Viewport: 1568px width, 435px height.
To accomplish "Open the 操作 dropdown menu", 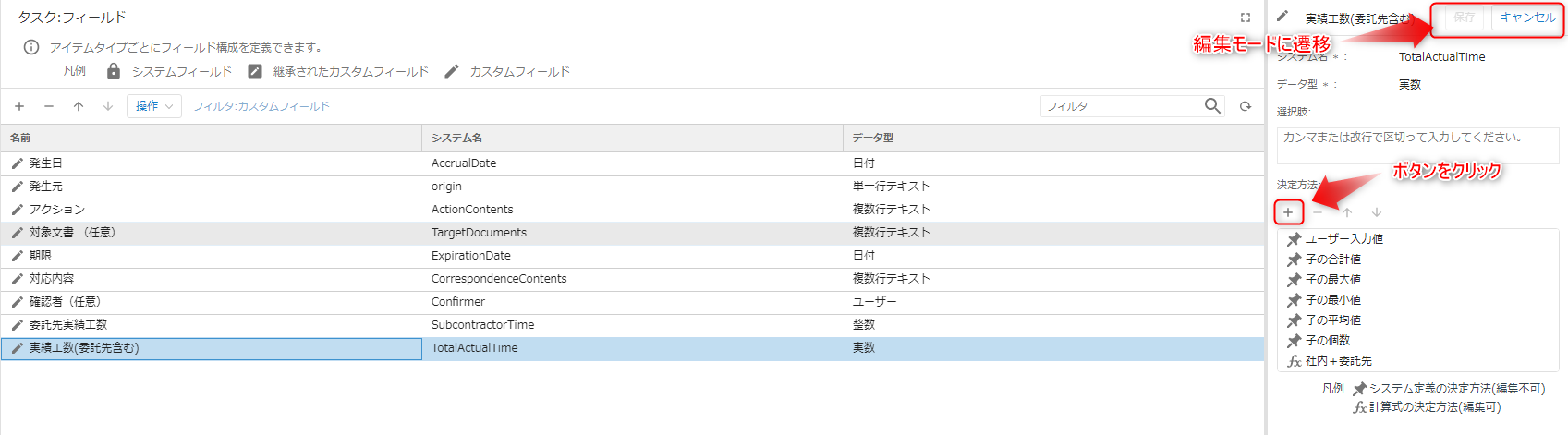I will [154, 106].
